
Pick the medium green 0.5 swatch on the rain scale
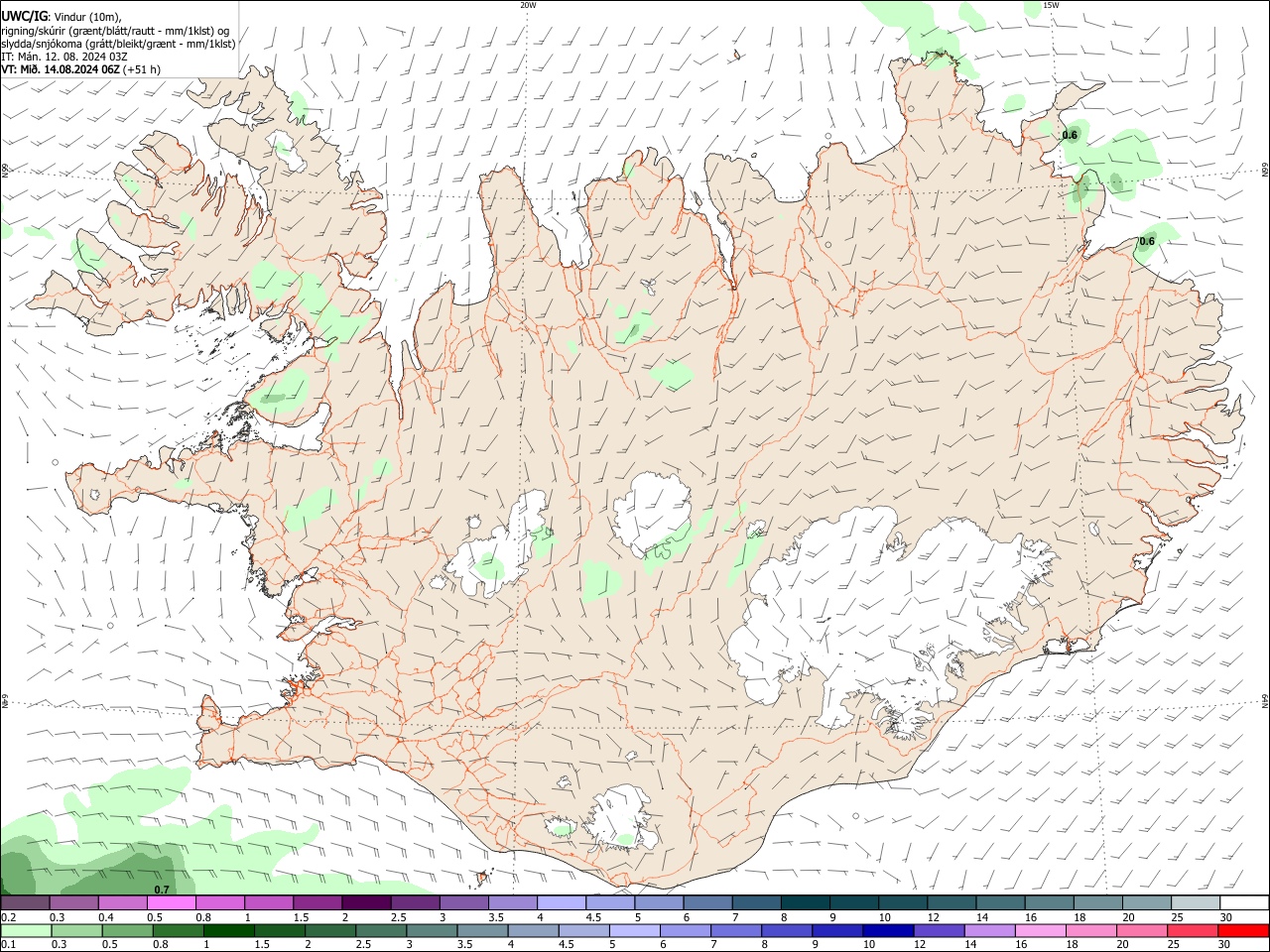127,931
